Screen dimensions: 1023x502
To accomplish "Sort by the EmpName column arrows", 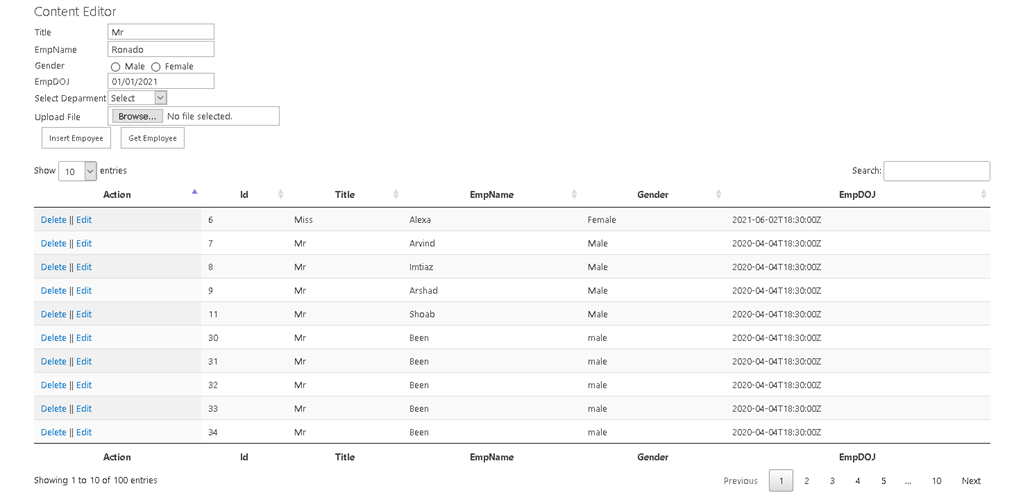I will [x=574, y=195].
